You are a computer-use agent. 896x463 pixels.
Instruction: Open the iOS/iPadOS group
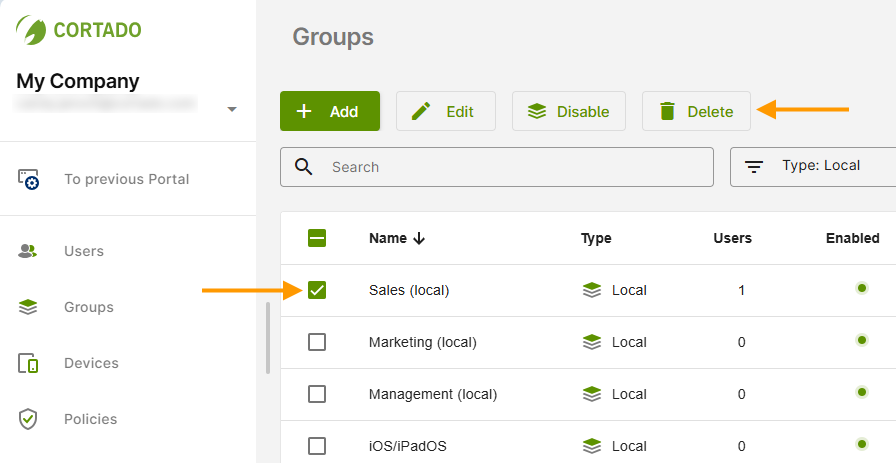[x=408, y=446]
